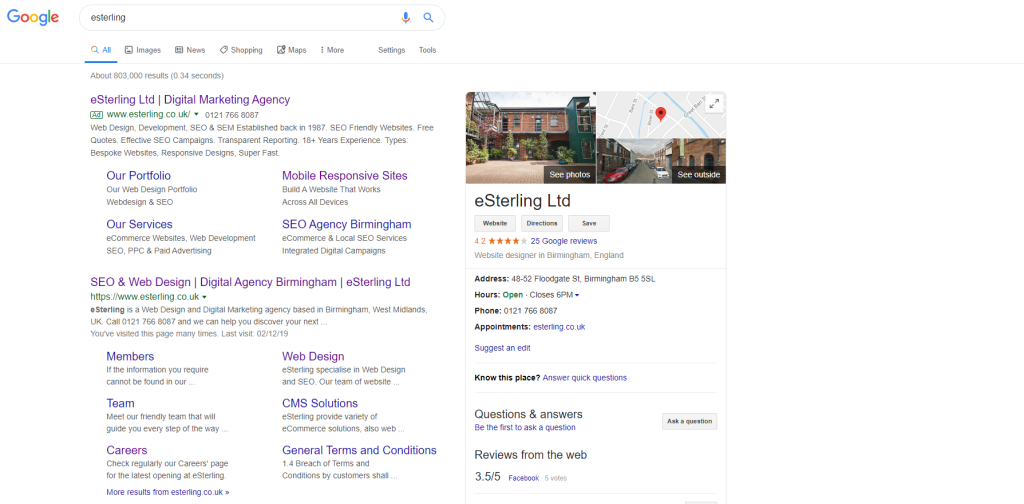1024x504 pixels.
Task: Select the All results tab
Action: click(x=101, y=50)
